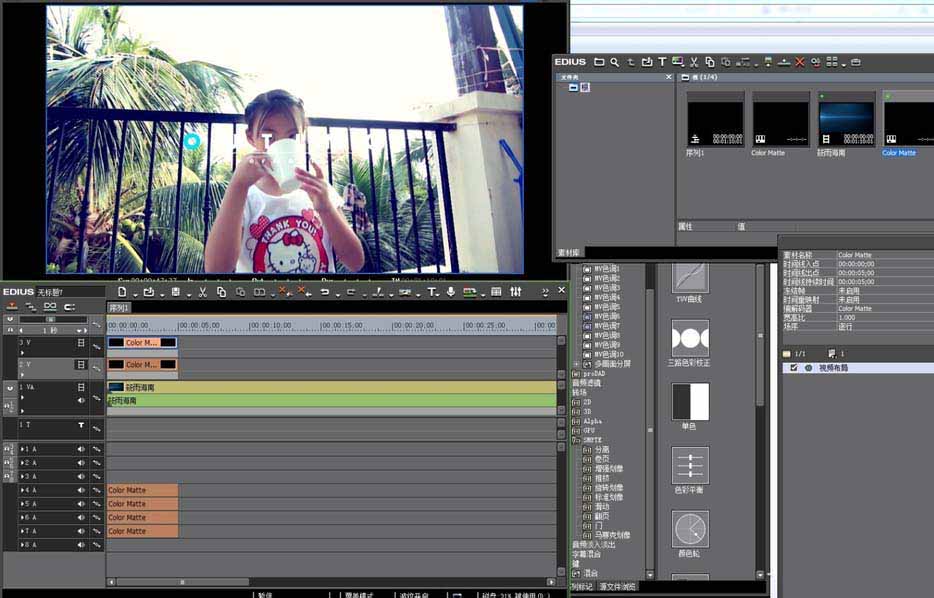Open timeline scale dropdown next to 1 秒
The image size is (934, 598).
(78, 331)
